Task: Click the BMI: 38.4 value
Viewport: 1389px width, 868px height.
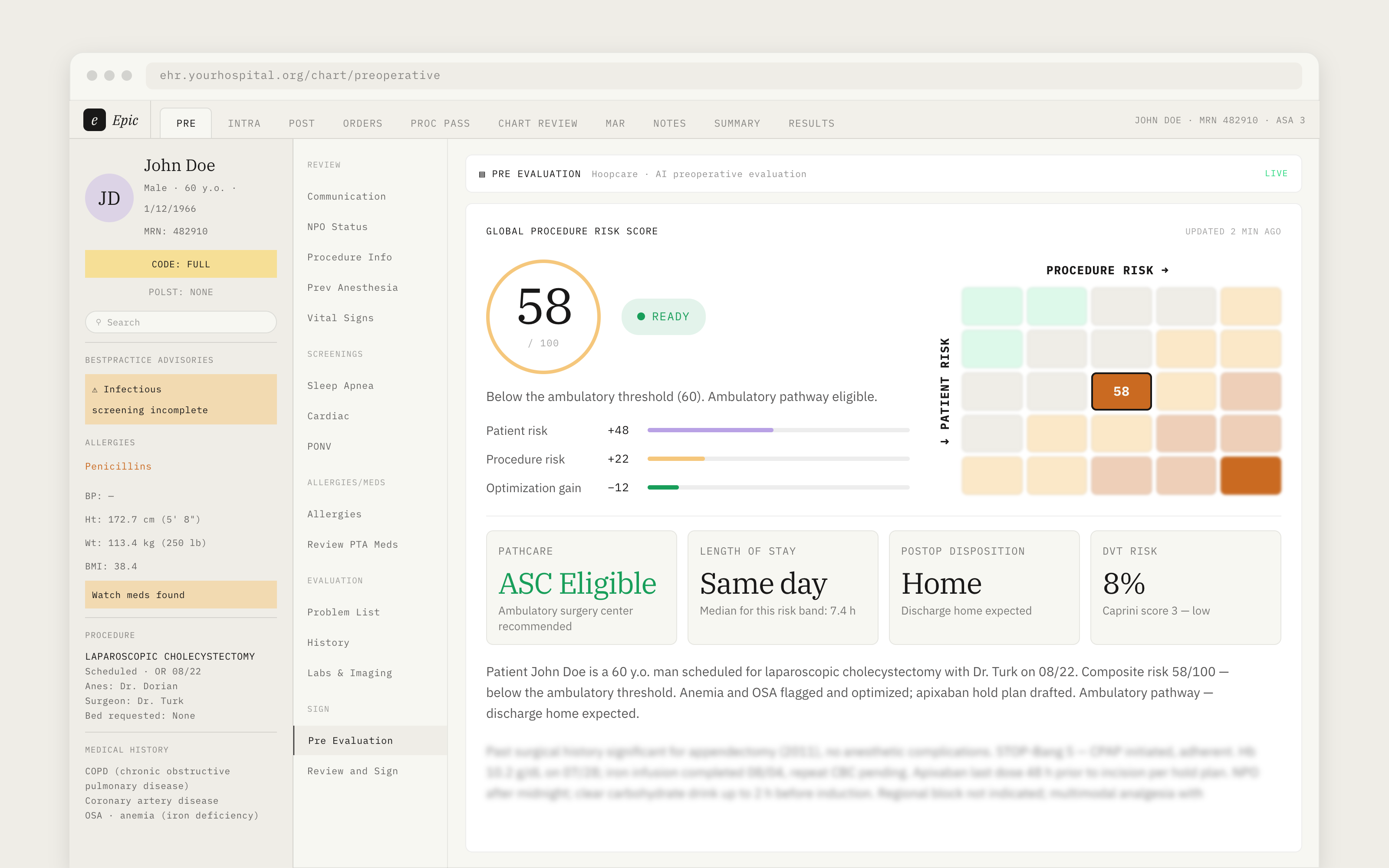Action: pos(112,567)
